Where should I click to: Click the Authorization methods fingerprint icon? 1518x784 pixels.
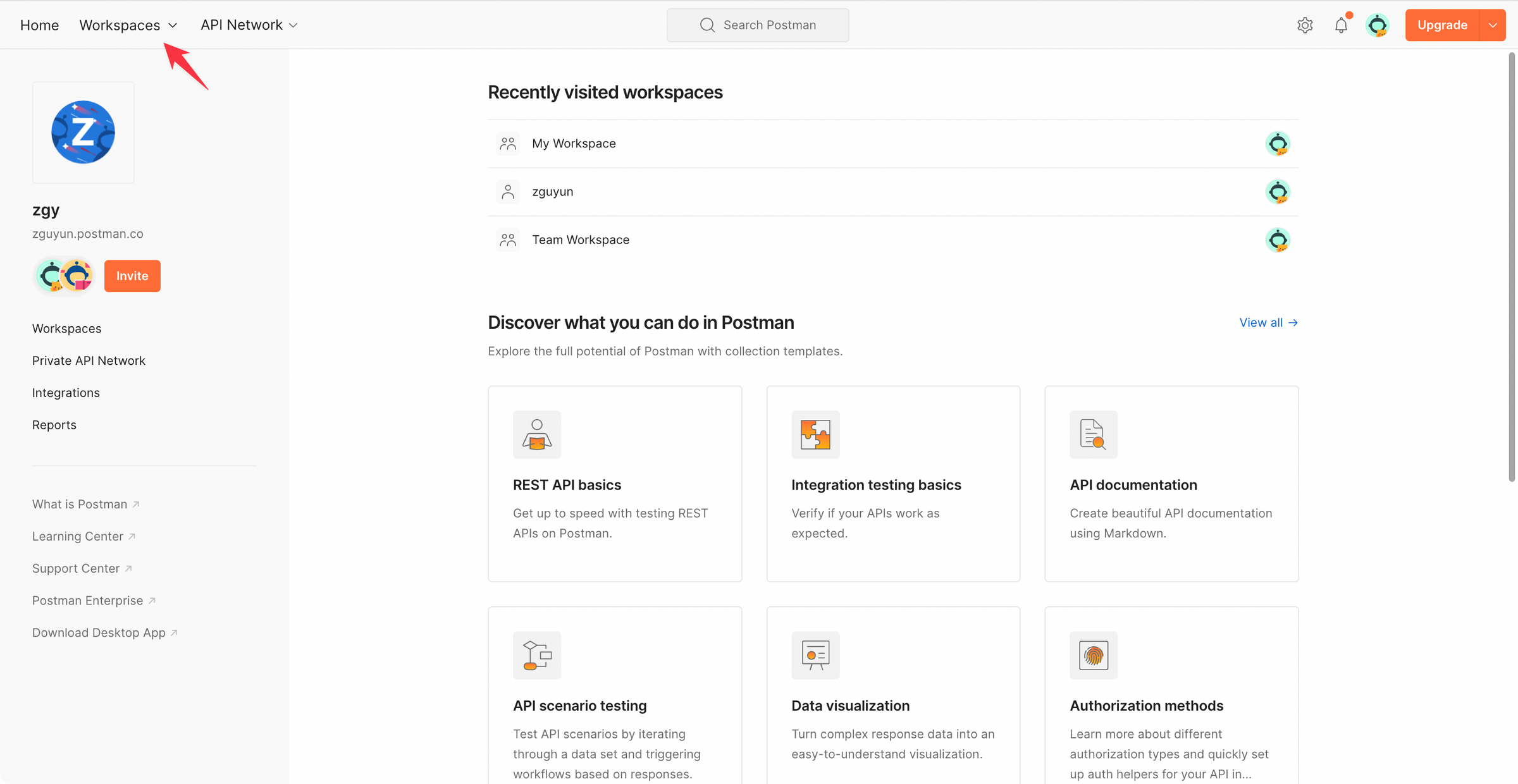coord(1094,655)
